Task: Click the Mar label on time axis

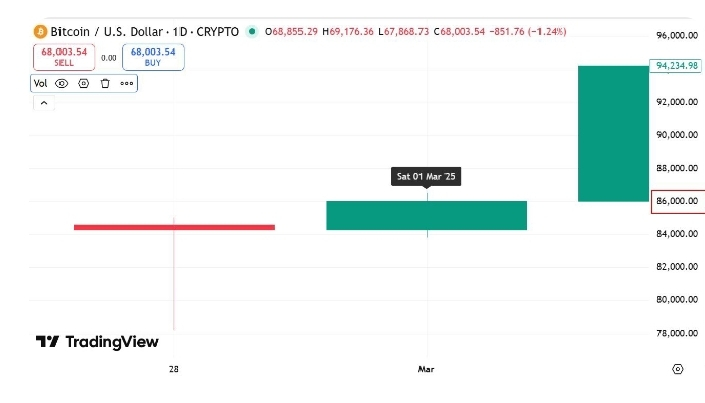Action: pyautogui.click(x=426, y=370)
